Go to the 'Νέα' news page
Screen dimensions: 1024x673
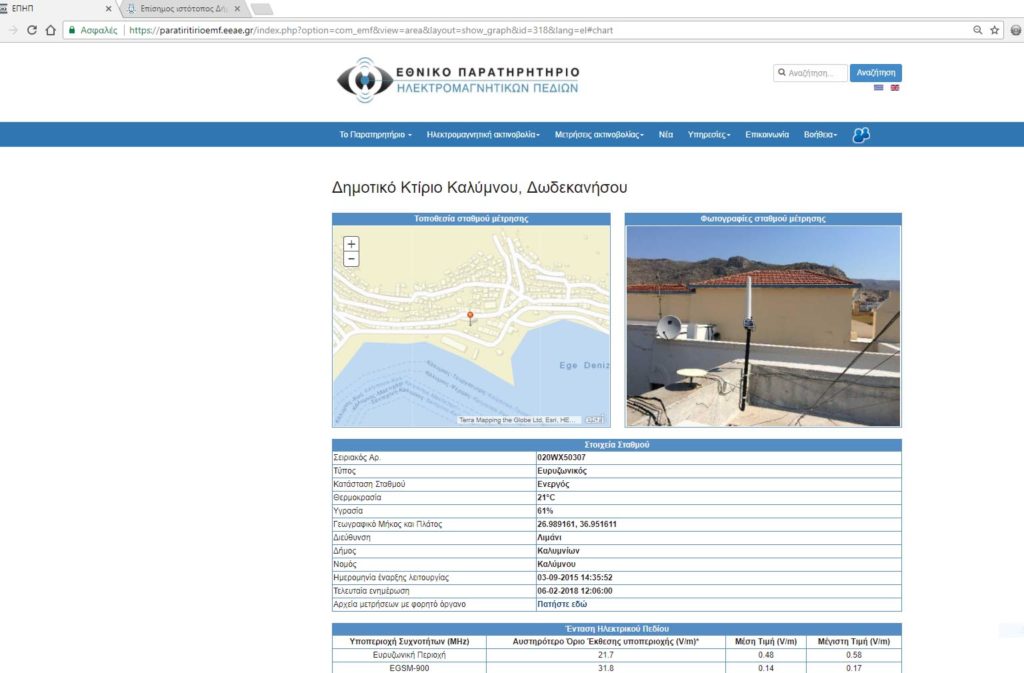tap(665, 135)
